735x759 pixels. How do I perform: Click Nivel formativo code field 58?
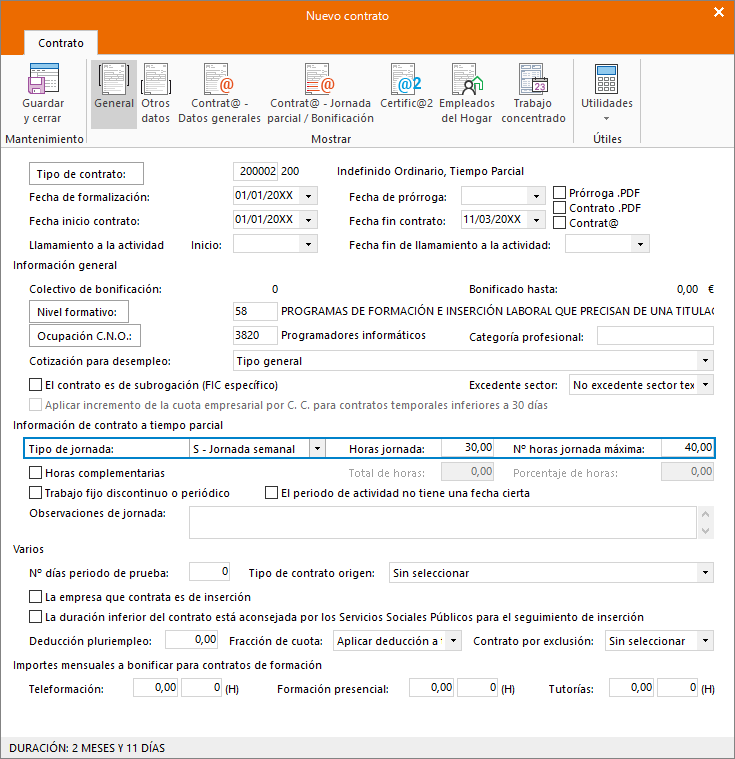(256, 311)
